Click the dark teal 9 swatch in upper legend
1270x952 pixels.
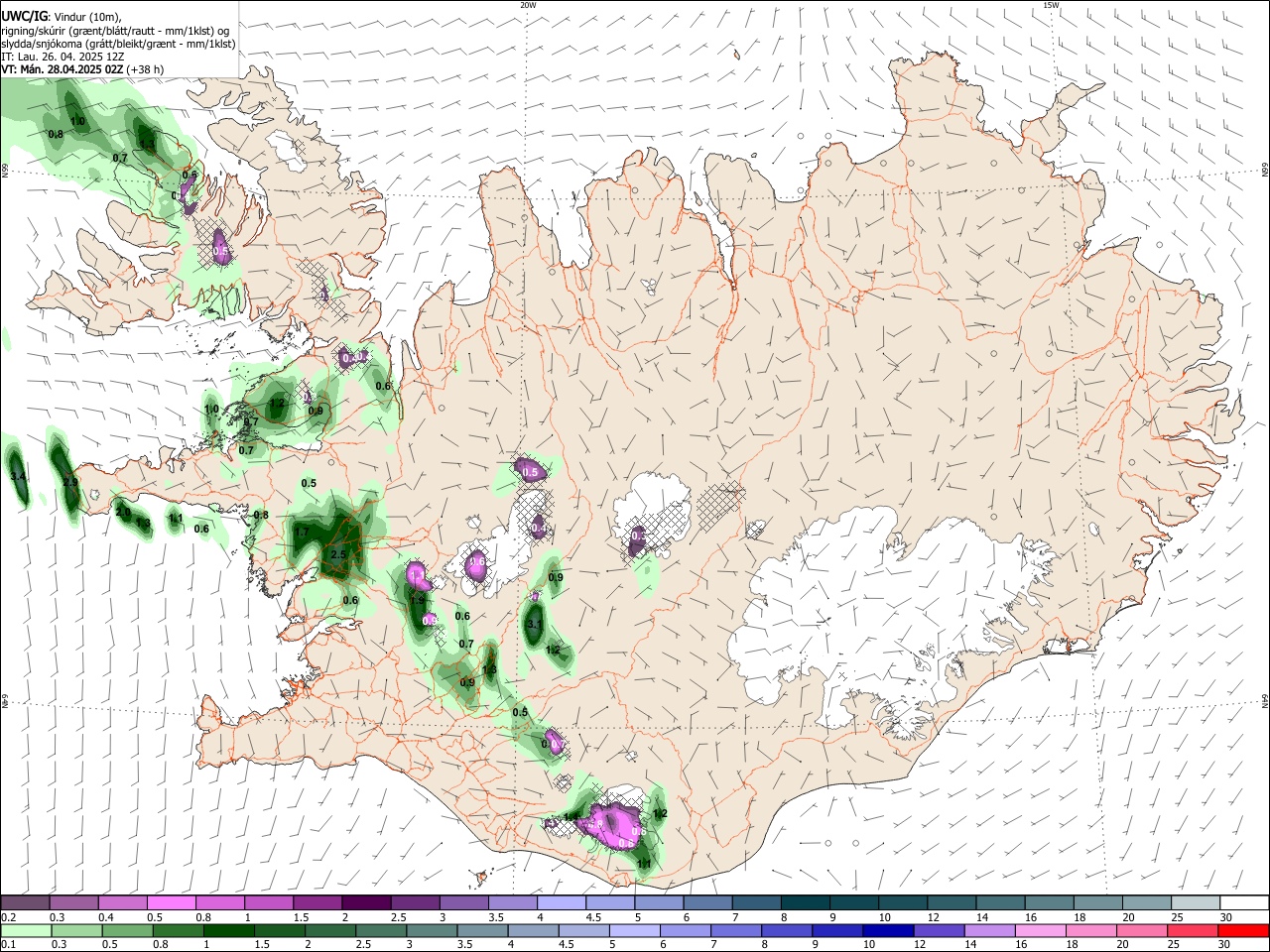tap(854, 902)
